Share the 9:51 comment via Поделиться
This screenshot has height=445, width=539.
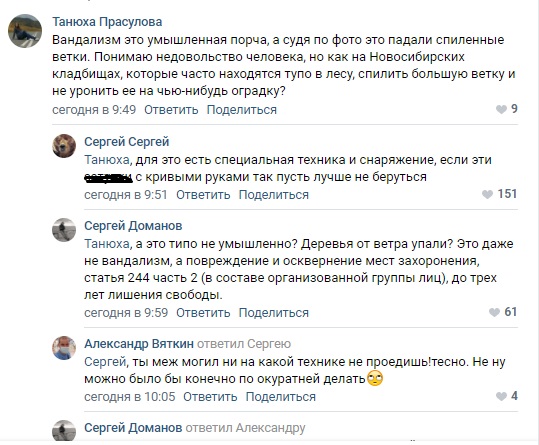[274, 194]
